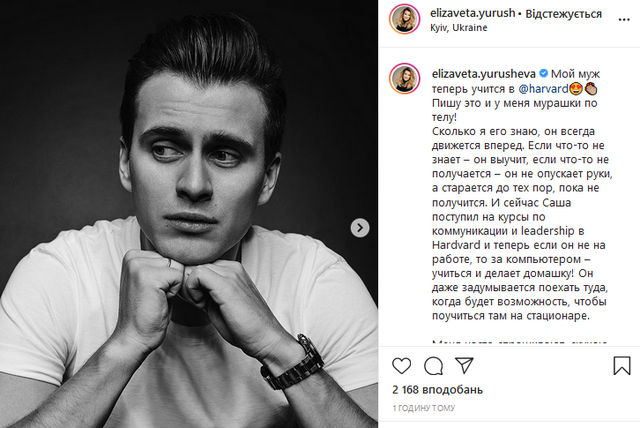This screenshot has height=428, width=640.
Task: Open elizaveta.yurusheva username in the caption
Action: 483,74
